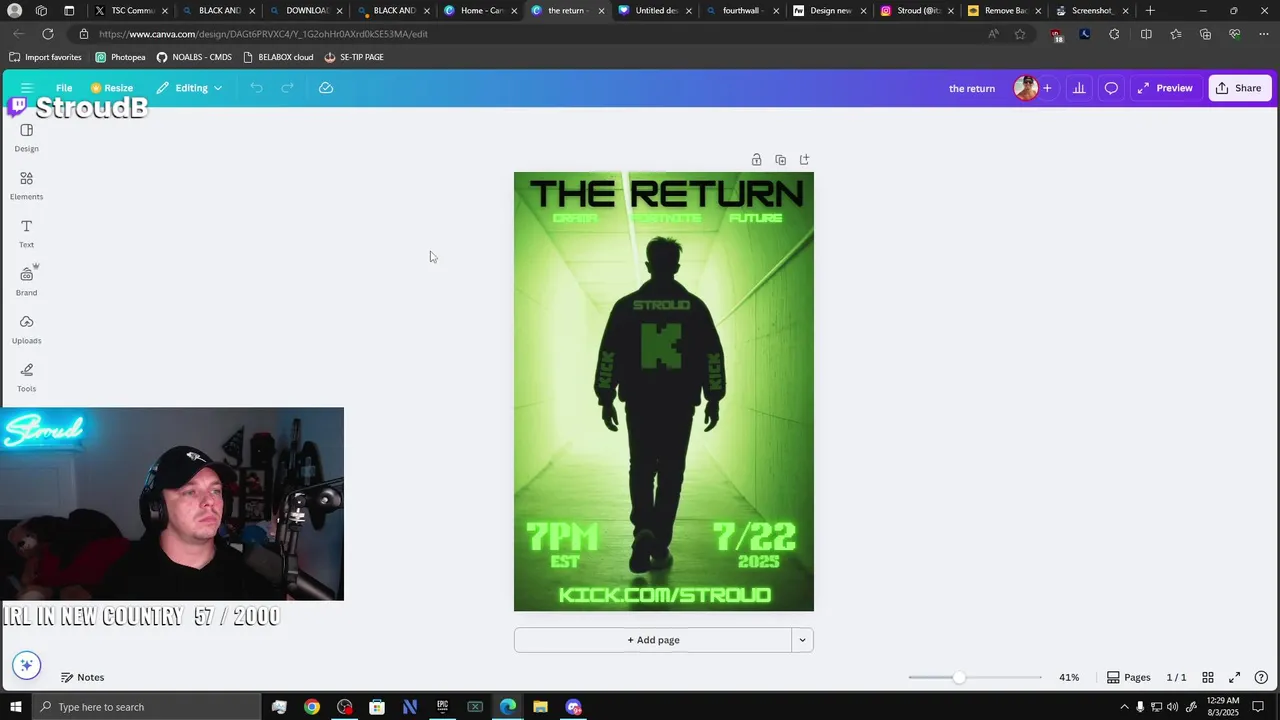Image resolution: width=1280 pixels, height=720 pixels.
Task: Click the design title 'the return'
Action: tap(971, 88)
